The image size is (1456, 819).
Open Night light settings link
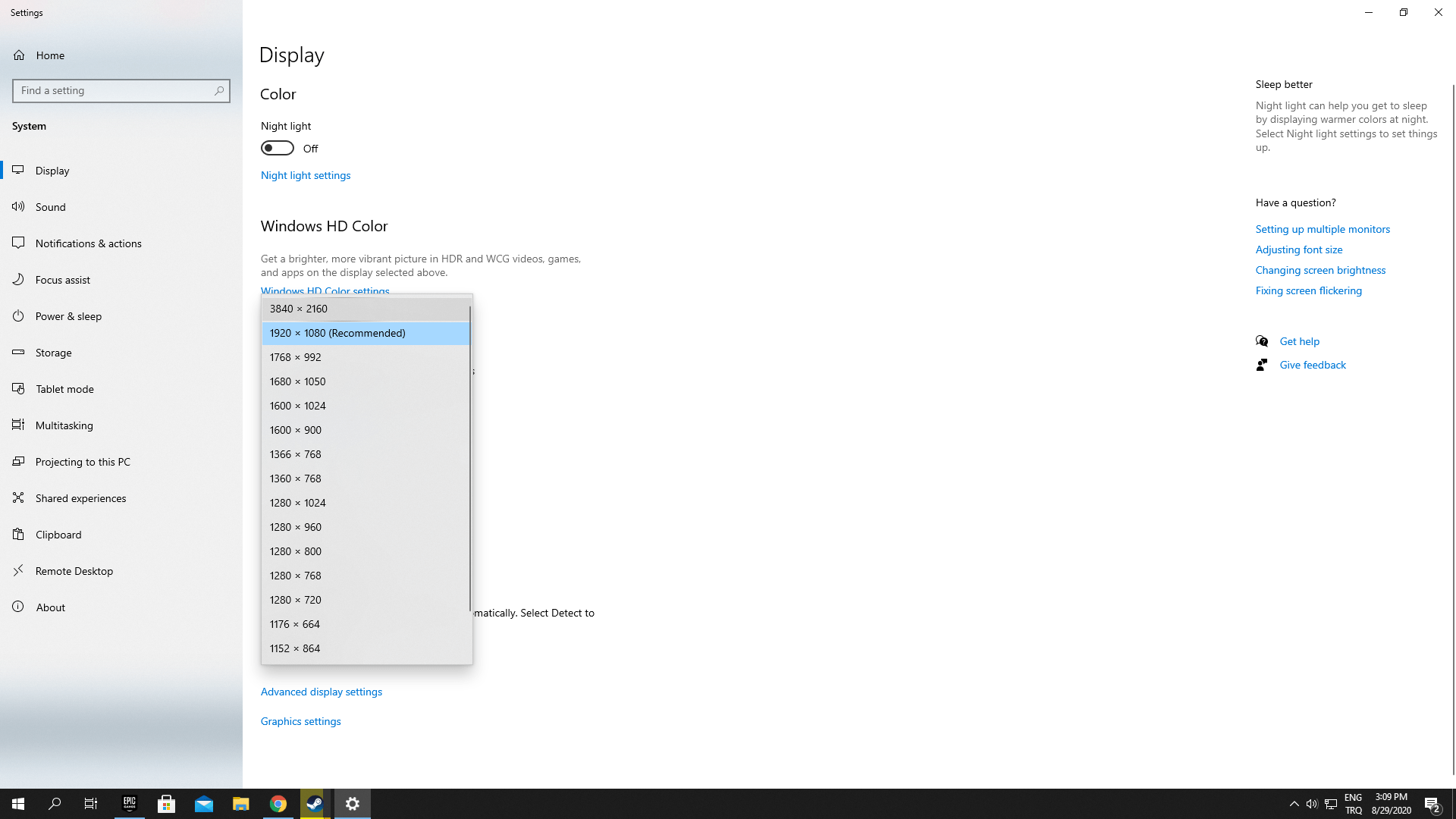306,175
